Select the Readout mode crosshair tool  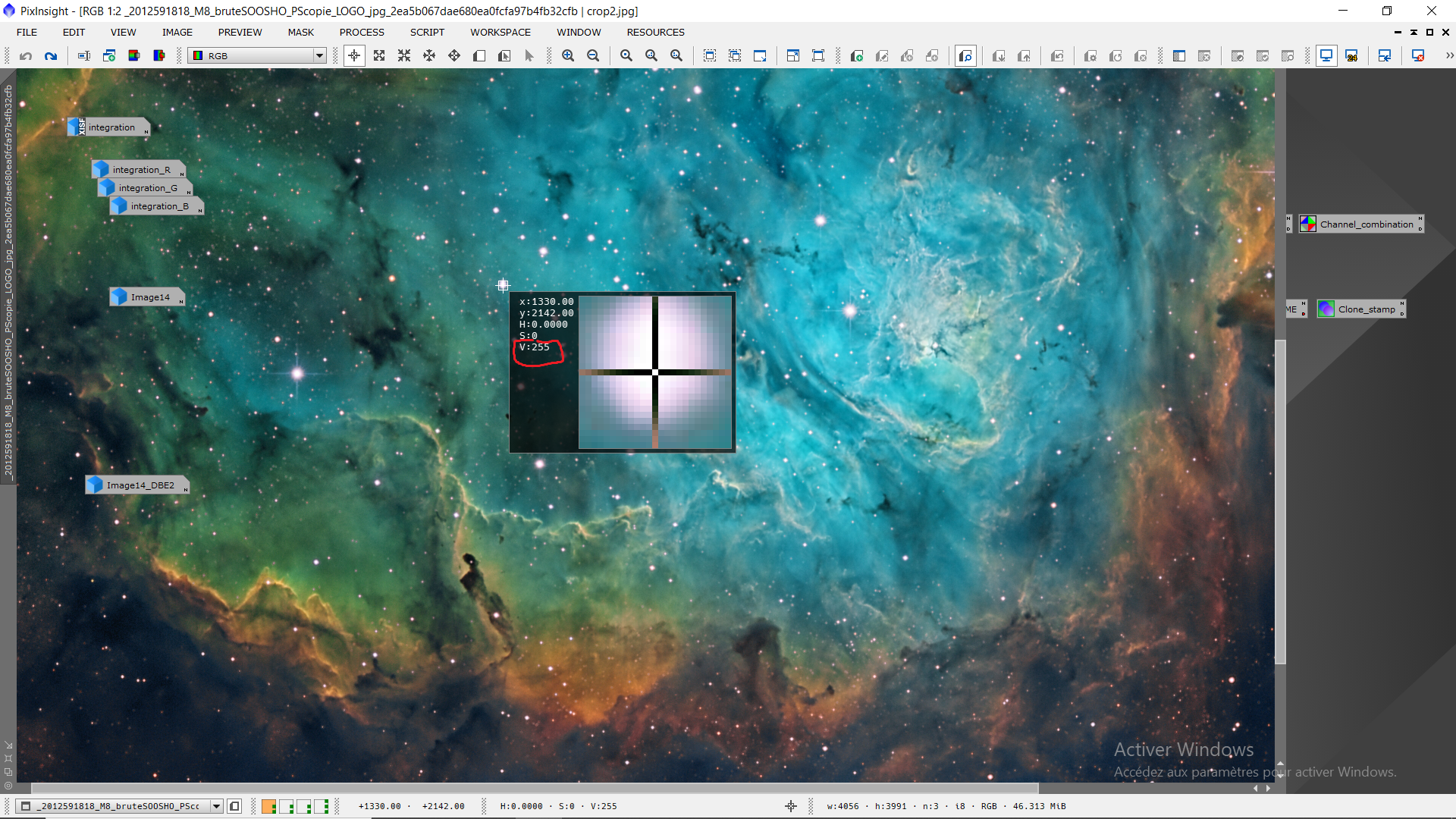tap(354, 55)
